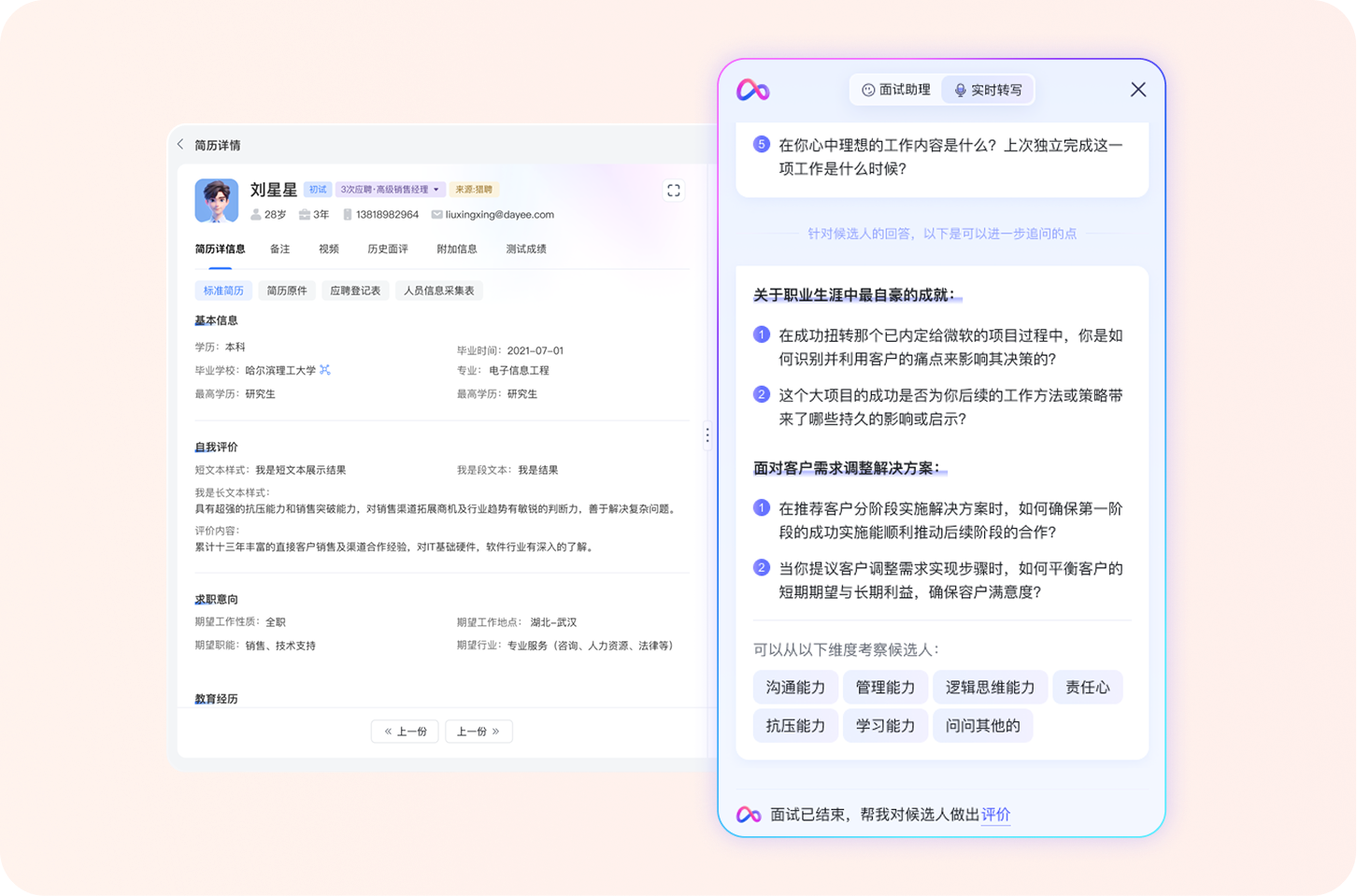Choose the 沟通能力 dimension tag
This screenshot has height=896, width=1357.
795,688
